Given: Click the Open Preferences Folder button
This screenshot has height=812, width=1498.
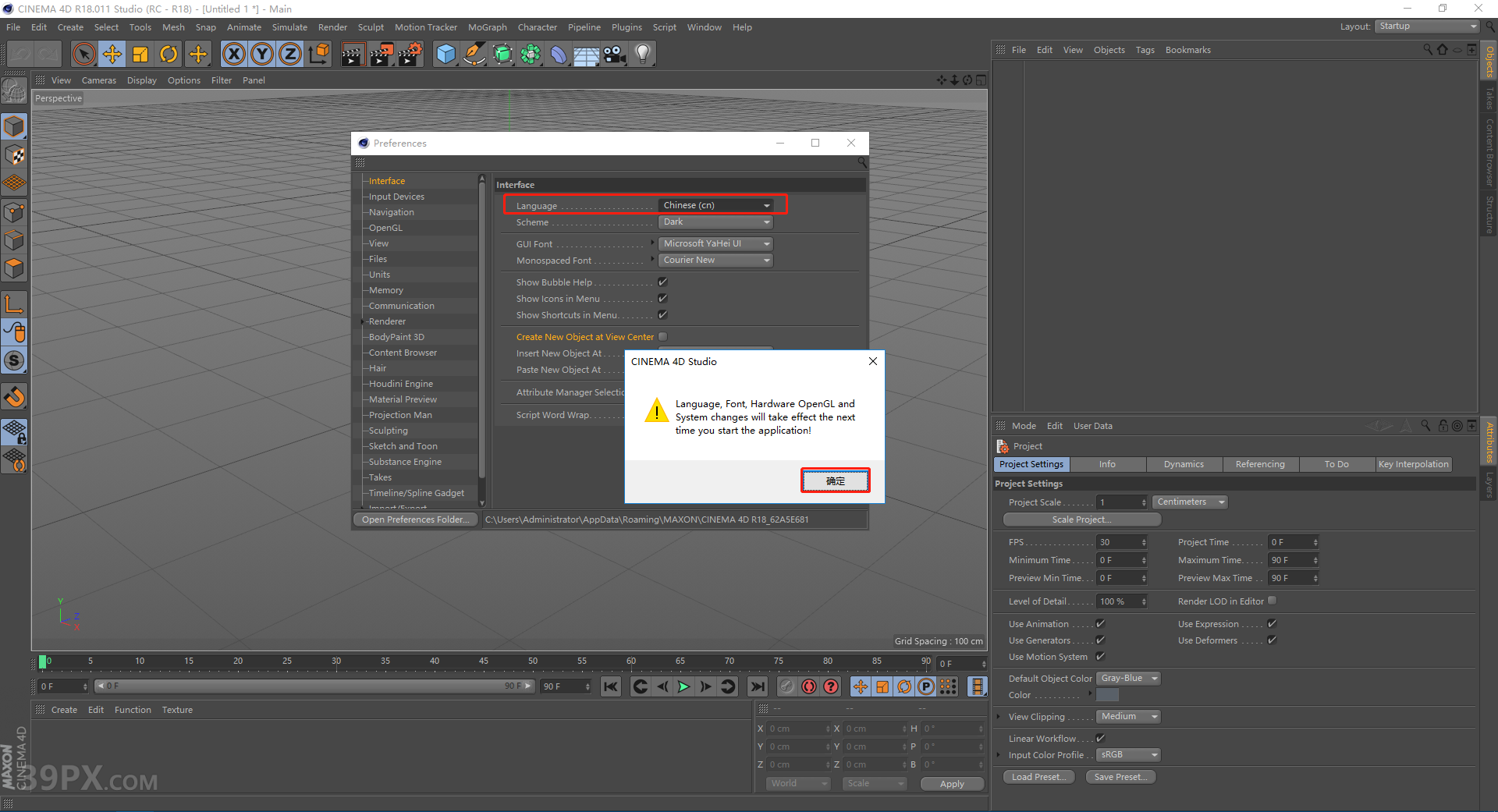Looking at the screenshot, I should (x=415, y=519).
